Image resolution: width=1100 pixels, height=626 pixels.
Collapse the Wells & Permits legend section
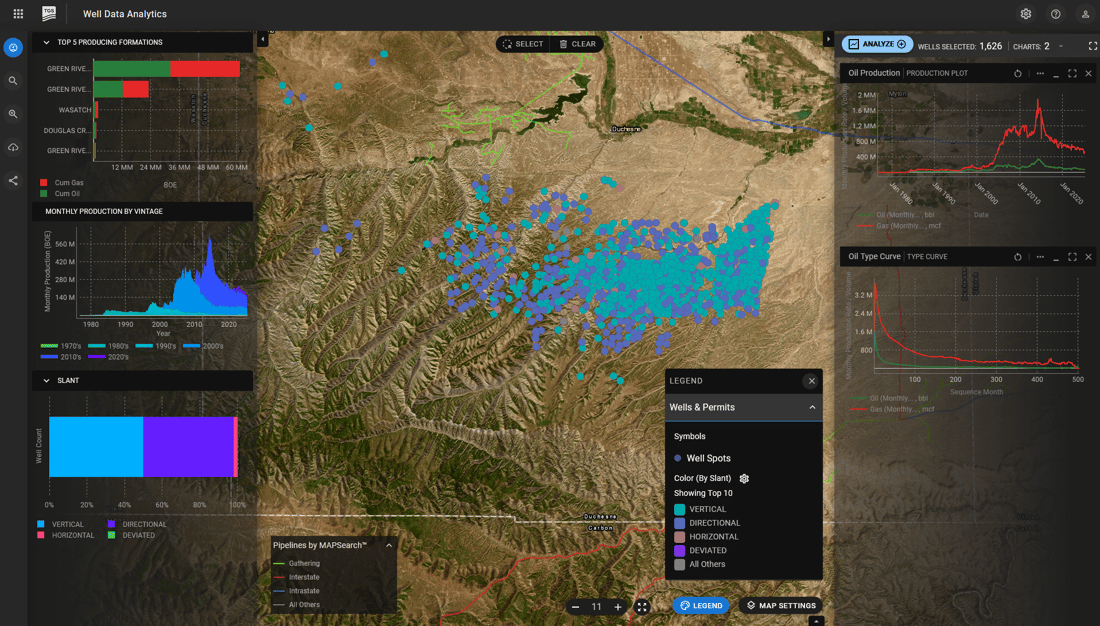click(812, 407)
